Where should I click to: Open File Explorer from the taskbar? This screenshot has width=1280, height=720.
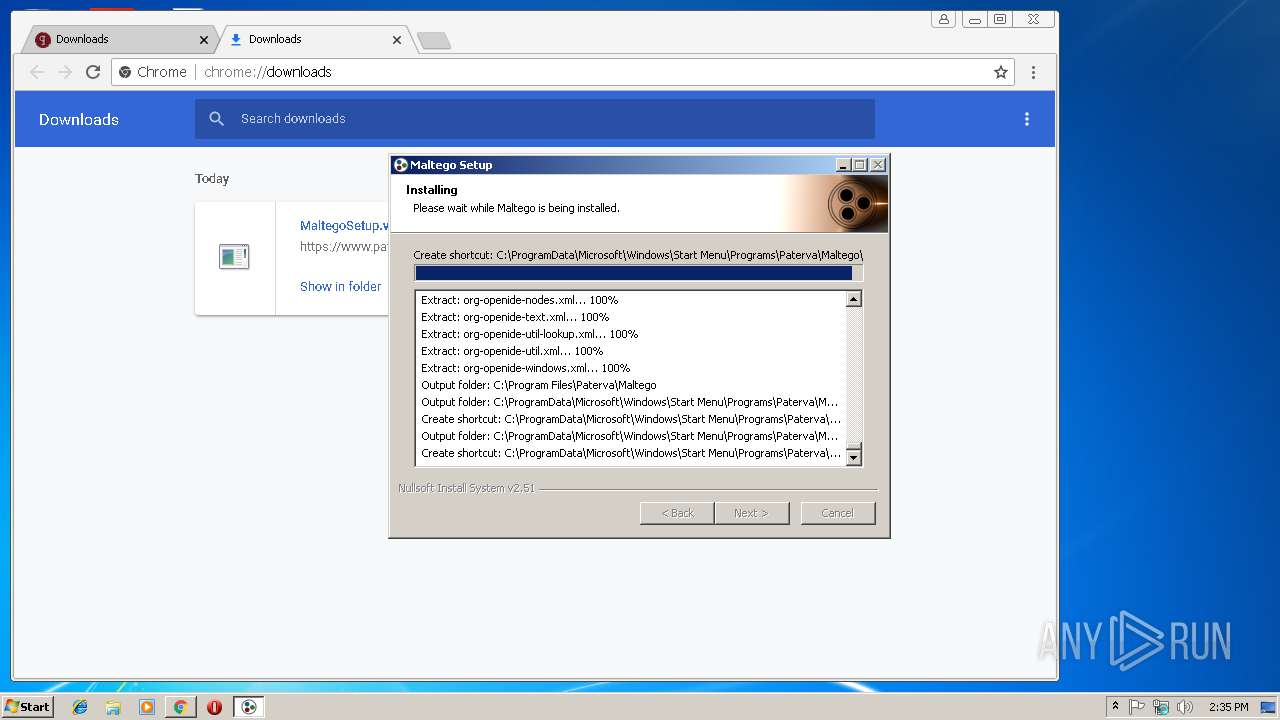(x=113, y=707)
